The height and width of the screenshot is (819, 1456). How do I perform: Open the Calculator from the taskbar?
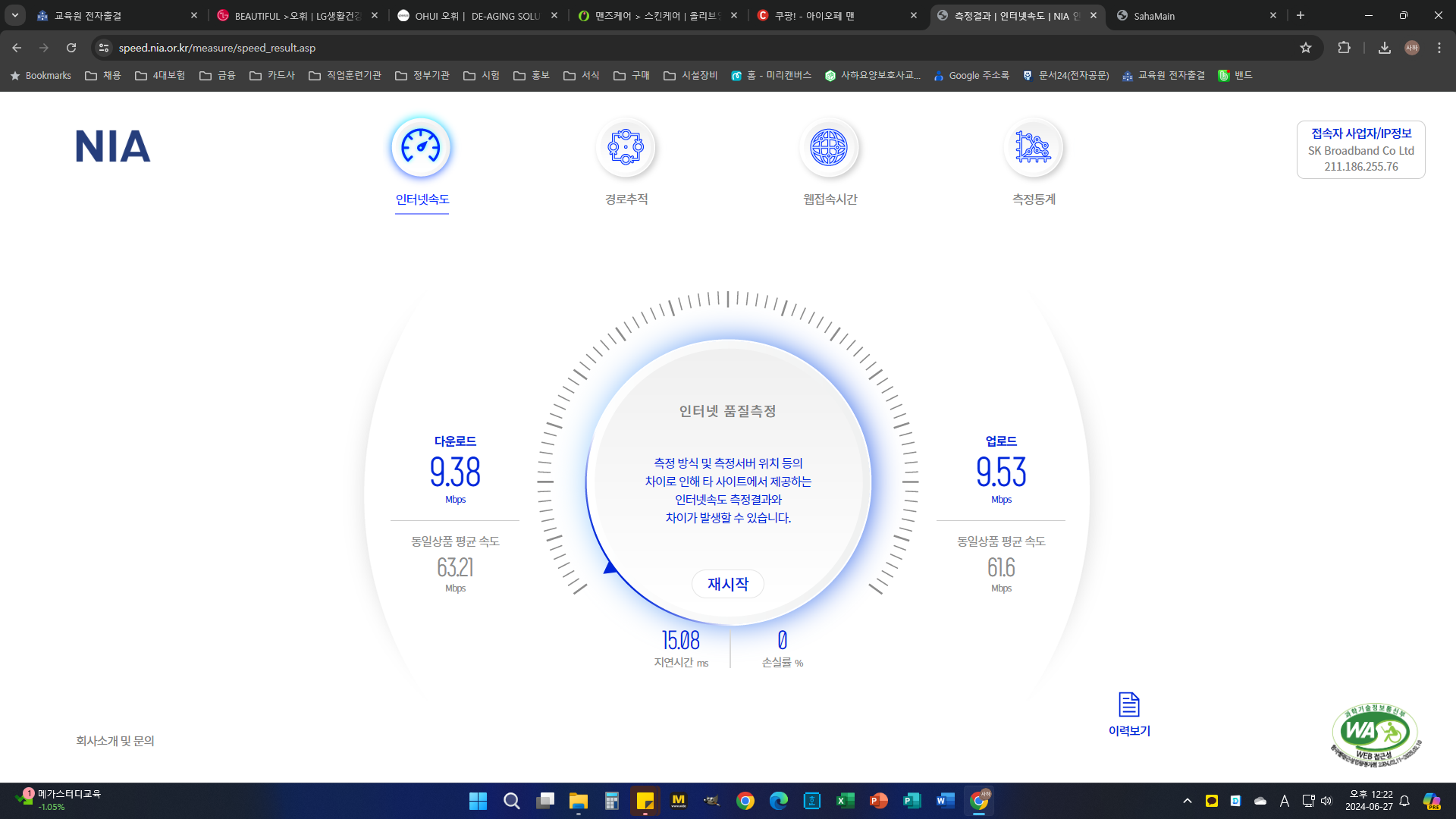pyautogui.click(x=612, y=801)
